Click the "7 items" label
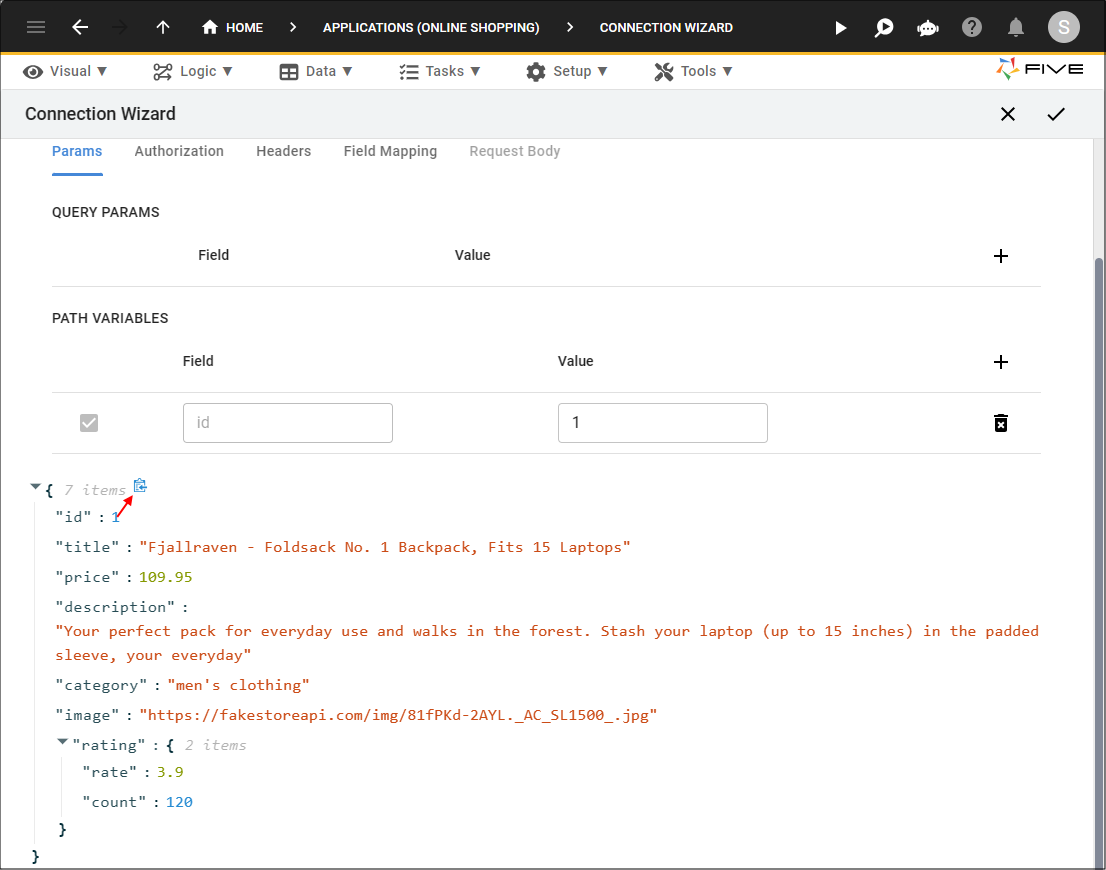The image size is (1106, 870). click(x=95, y=490)
